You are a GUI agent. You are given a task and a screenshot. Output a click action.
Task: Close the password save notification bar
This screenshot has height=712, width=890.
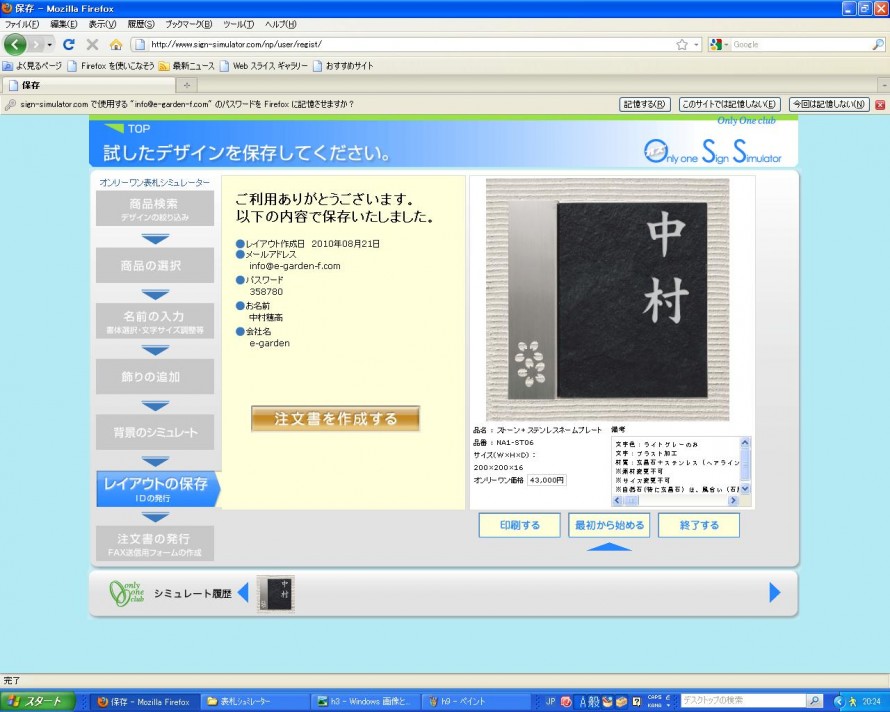click(x=880, y=104)
